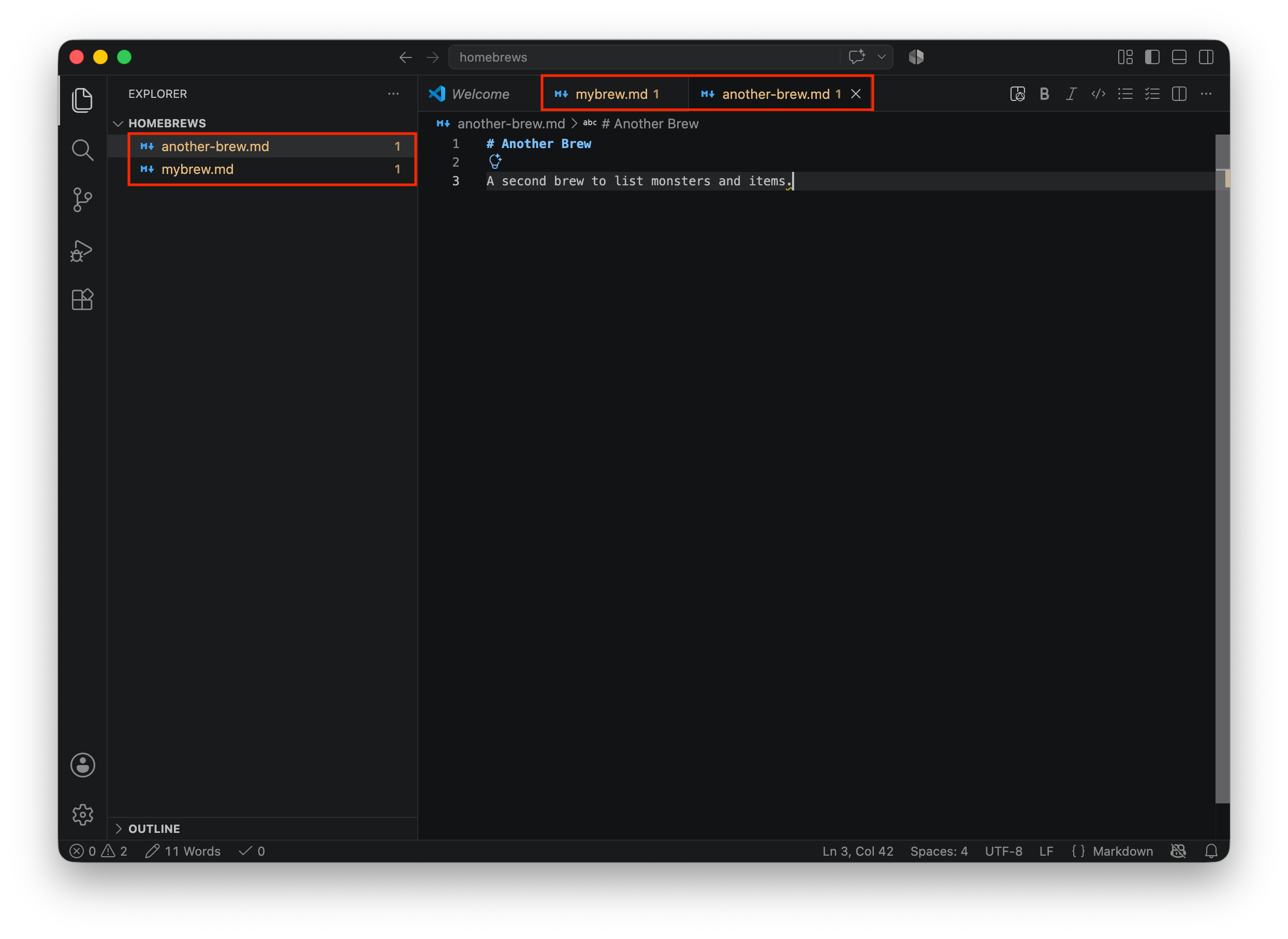This screenshot has height=939, width=1288.
Task: Click the Copilot status icon
Action: coord(1178,850)
